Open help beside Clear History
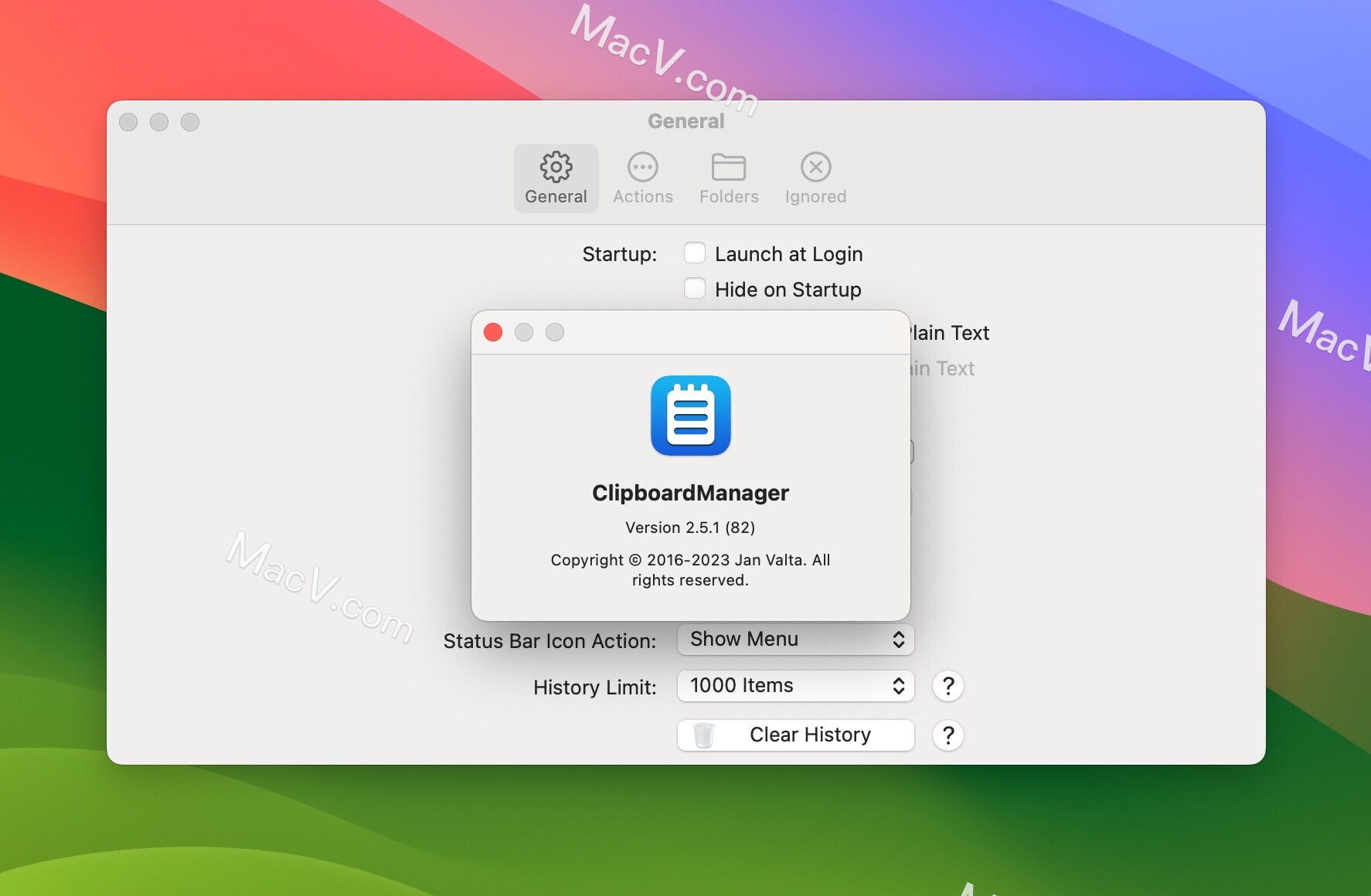 coord(947,735)
